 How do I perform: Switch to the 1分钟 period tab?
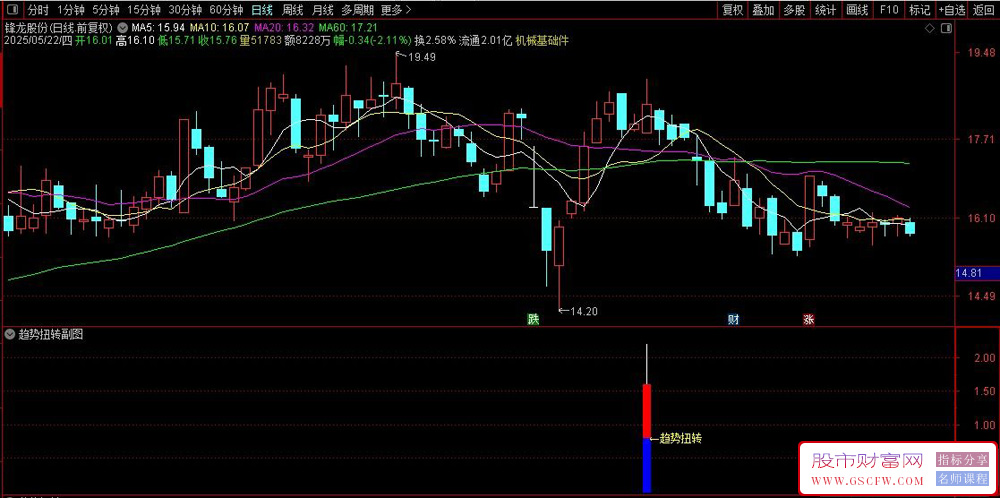(71, 10)
